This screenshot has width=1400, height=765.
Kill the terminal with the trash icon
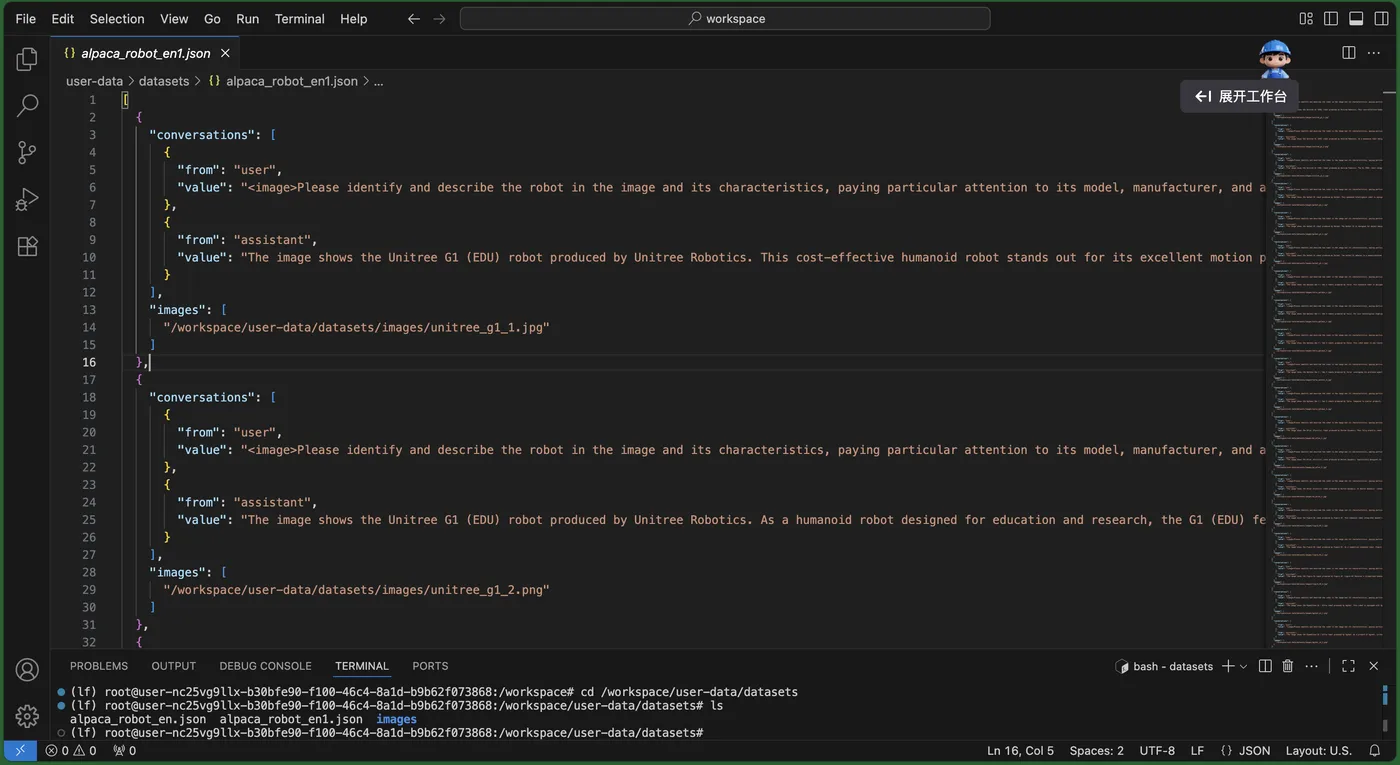1288,666
